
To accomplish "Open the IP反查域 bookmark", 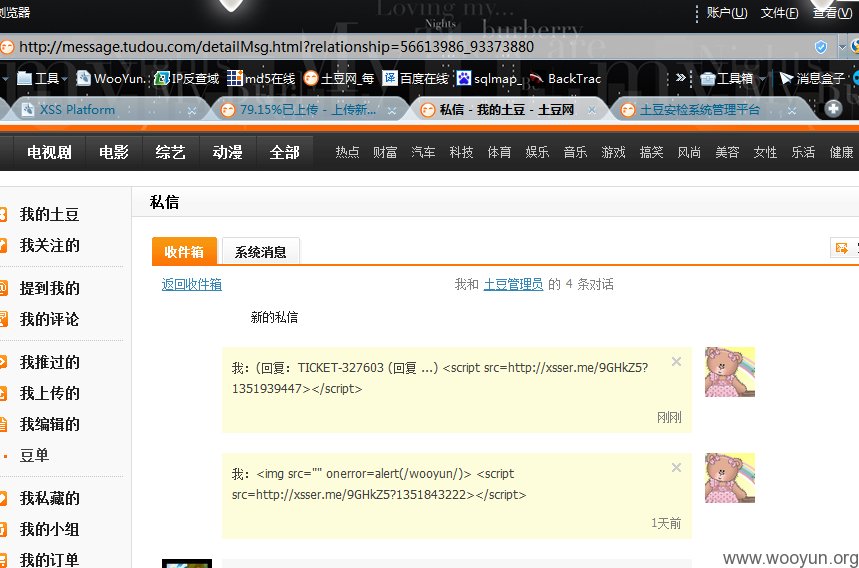I will (186, 79).
